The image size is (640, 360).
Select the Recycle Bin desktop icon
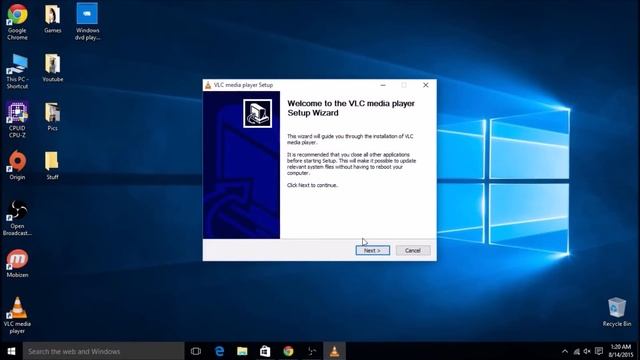(617, 312)
